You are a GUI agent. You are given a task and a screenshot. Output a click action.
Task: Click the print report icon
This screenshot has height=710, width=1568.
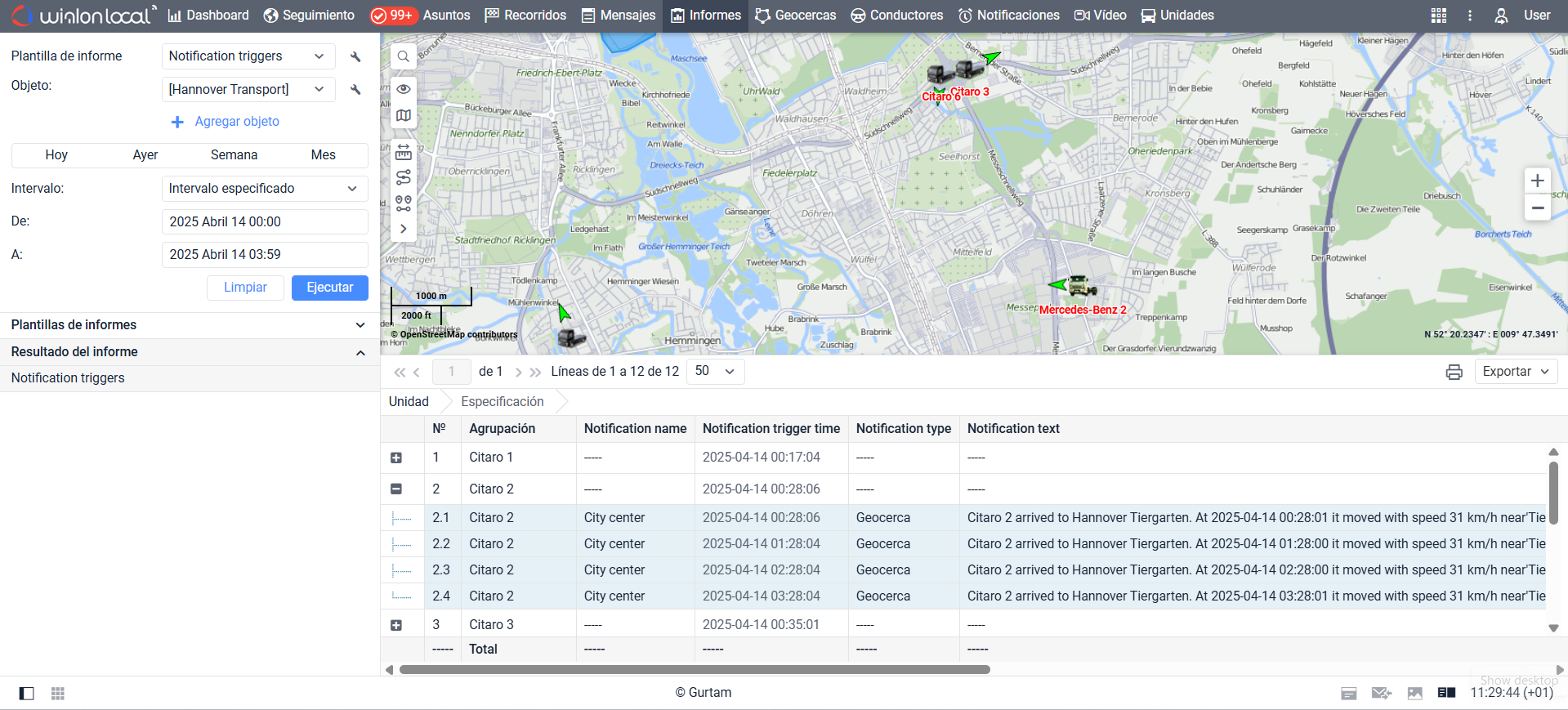[x=1454, y=372]
